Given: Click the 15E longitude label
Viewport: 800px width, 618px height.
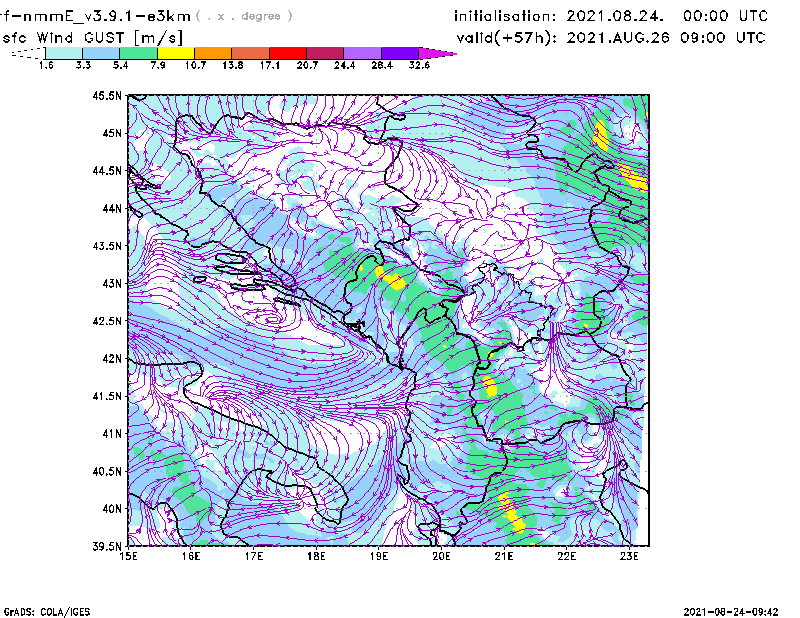Looking at the screenshot, I should [128, 556].
